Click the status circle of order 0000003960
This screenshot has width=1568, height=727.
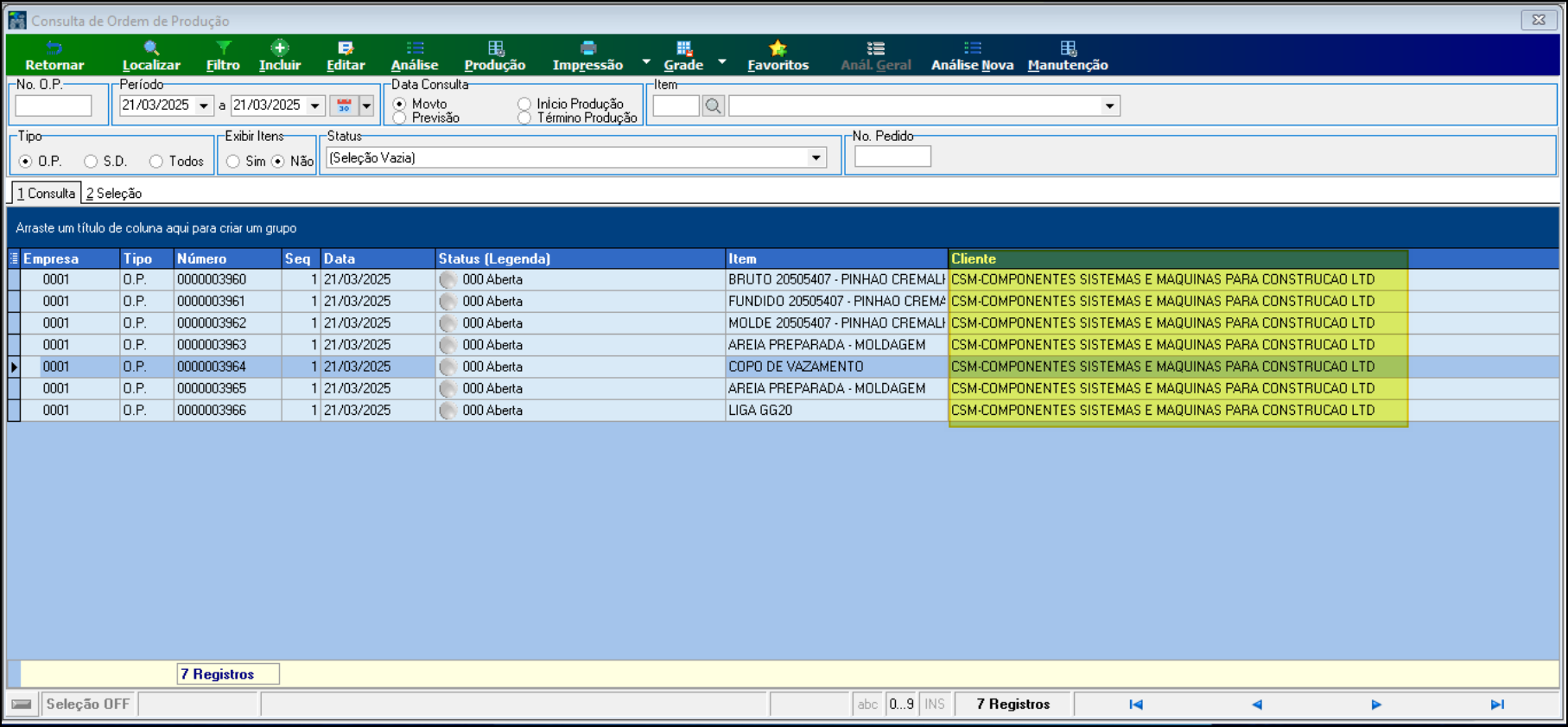[x=448, y=280]
